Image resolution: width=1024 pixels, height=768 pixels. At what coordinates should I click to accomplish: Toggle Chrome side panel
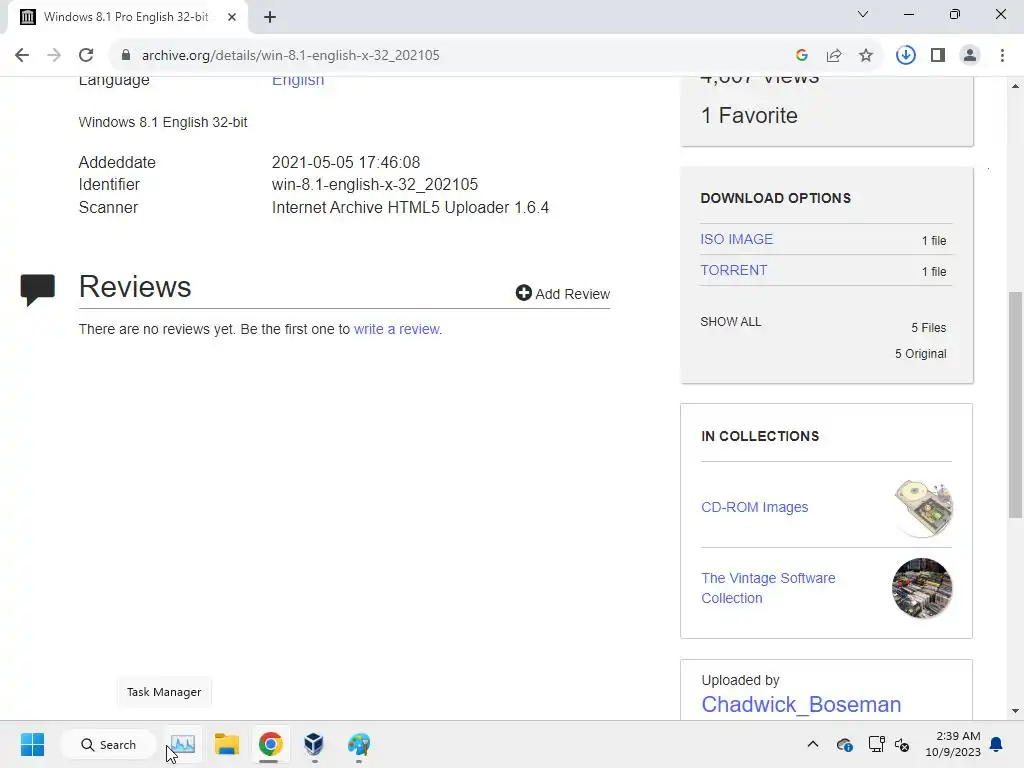938,56
